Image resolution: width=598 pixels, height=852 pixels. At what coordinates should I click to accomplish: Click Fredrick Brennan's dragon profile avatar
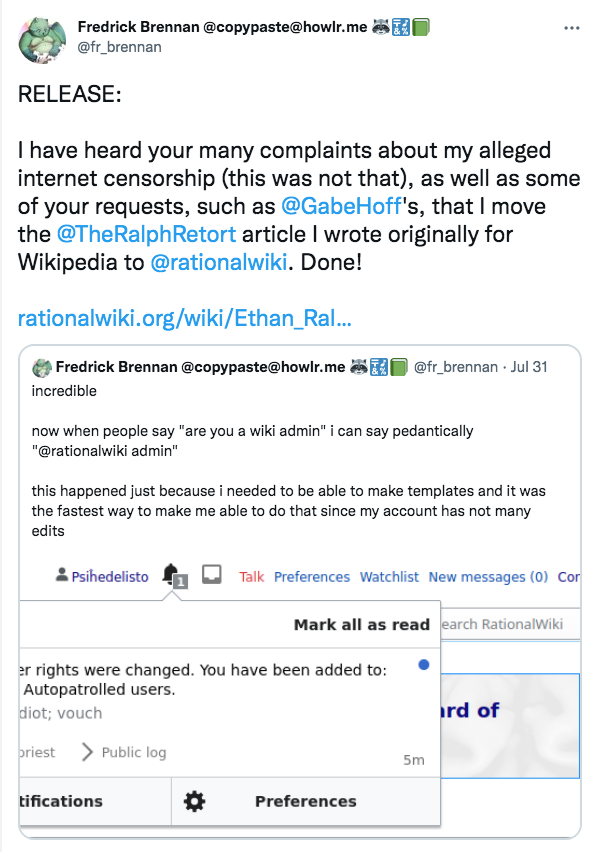(x=42, y=40)
